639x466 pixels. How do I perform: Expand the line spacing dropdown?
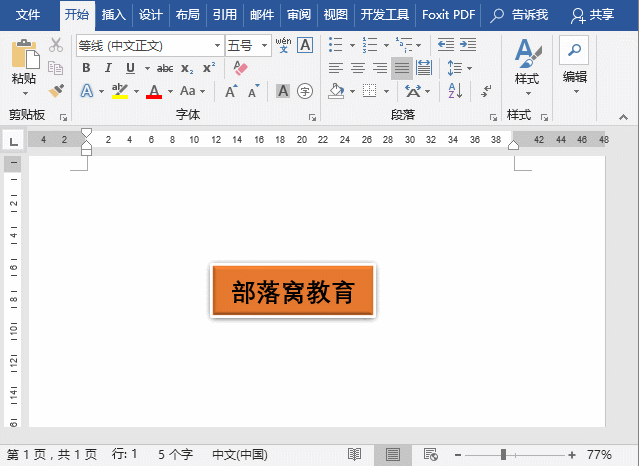(469, 68)
